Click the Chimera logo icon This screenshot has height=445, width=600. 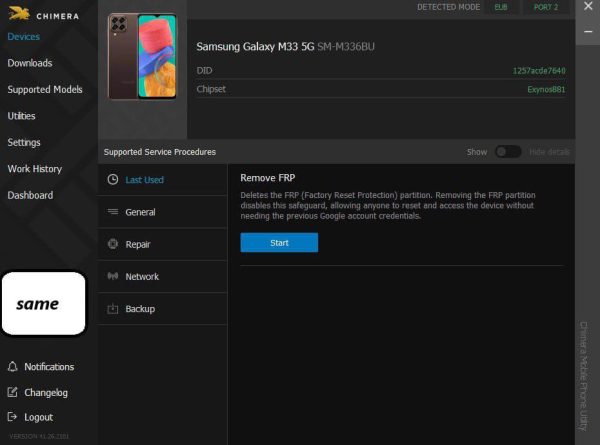[19, 13]
